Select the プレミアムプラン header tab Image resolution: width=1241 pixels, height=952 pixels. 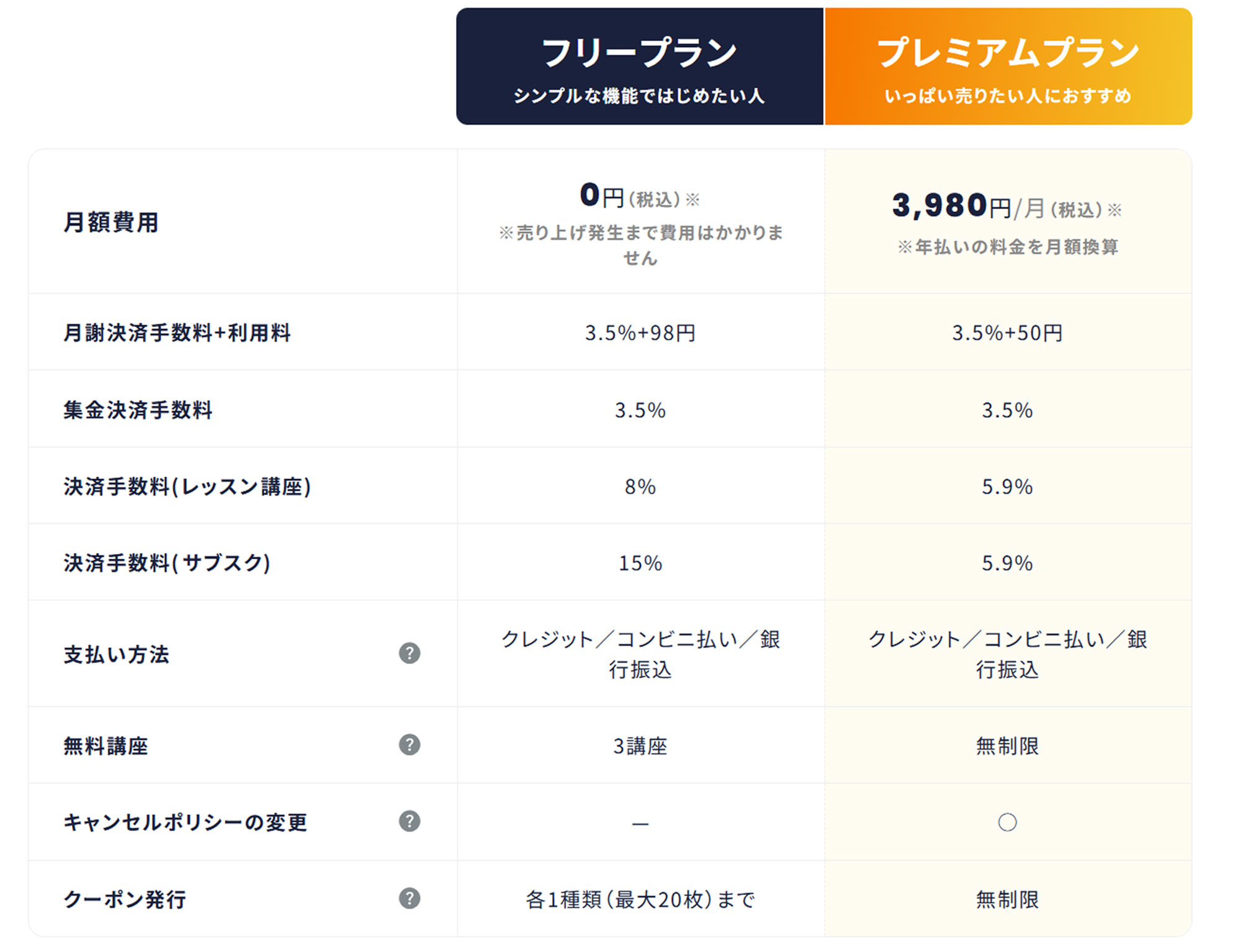(x=1008, y=66)
